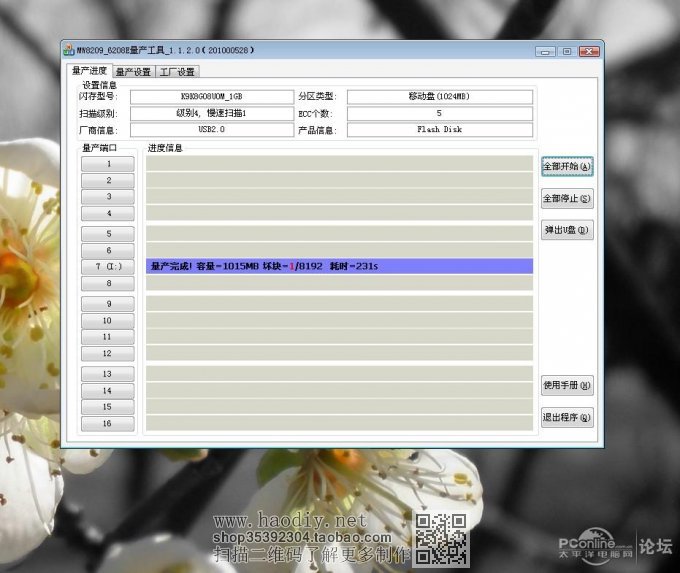Click the 闪存型号 field showing K9HBG08U0M_1GB
Screen dimensions: 680x573
pyautogui.click(x=211, y=97)
